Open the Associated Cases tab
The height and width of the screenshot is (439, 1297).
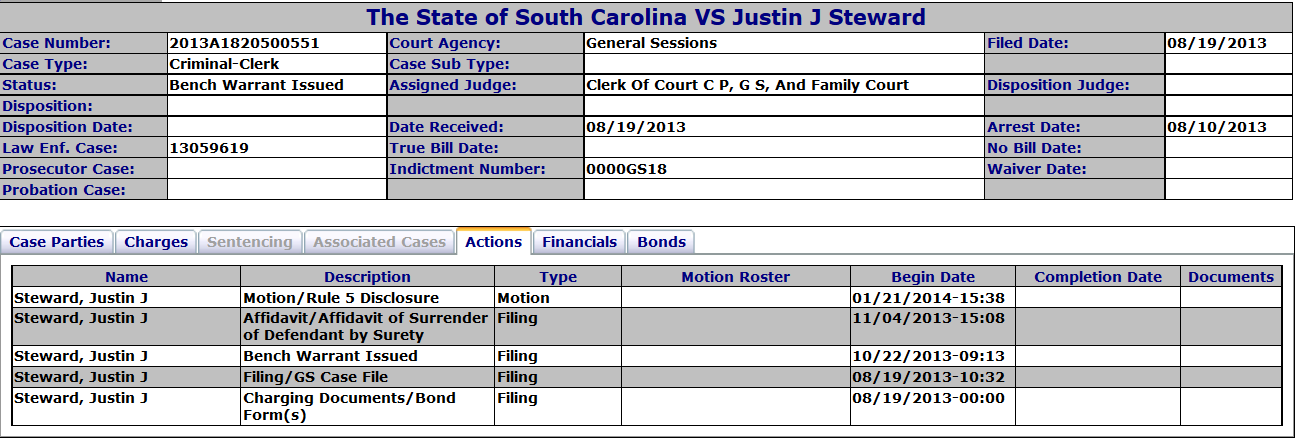(x=379, y=242)
